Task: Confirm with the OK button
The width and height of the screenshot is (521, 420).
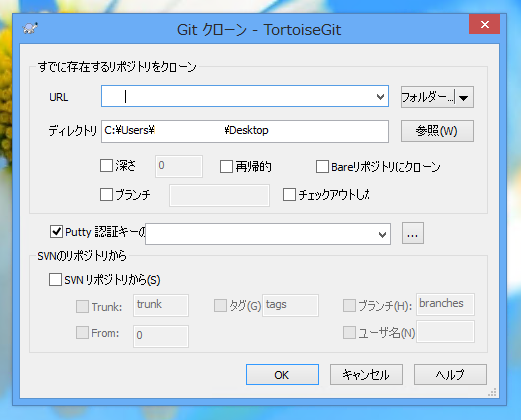Action: [282, 375]
